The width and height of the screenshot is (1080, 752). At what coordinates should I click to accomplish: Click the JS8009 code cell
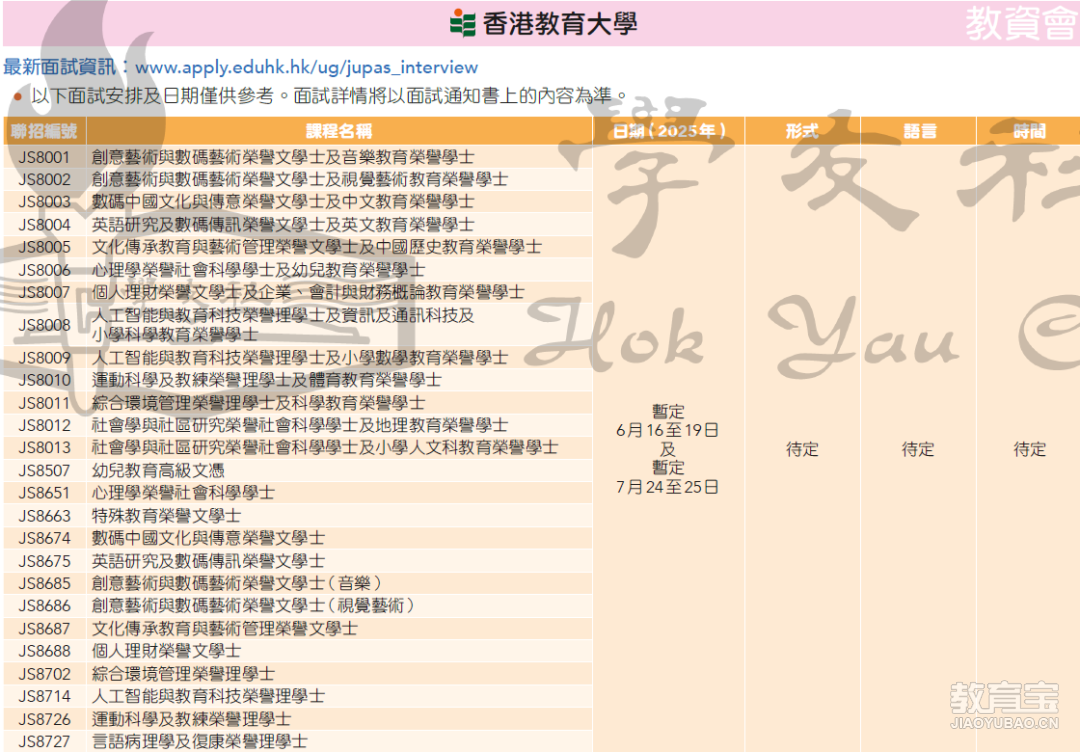[44, 357]
